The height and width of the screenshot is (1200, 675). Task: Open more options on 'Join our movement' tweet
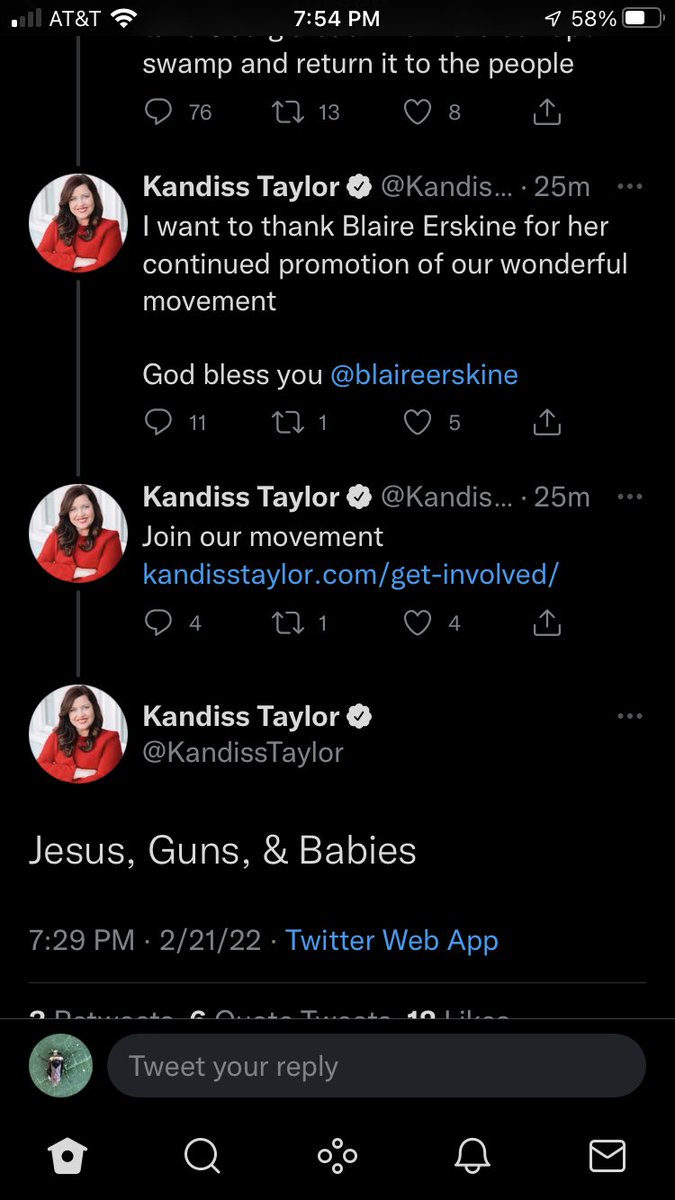click(630, 497)
